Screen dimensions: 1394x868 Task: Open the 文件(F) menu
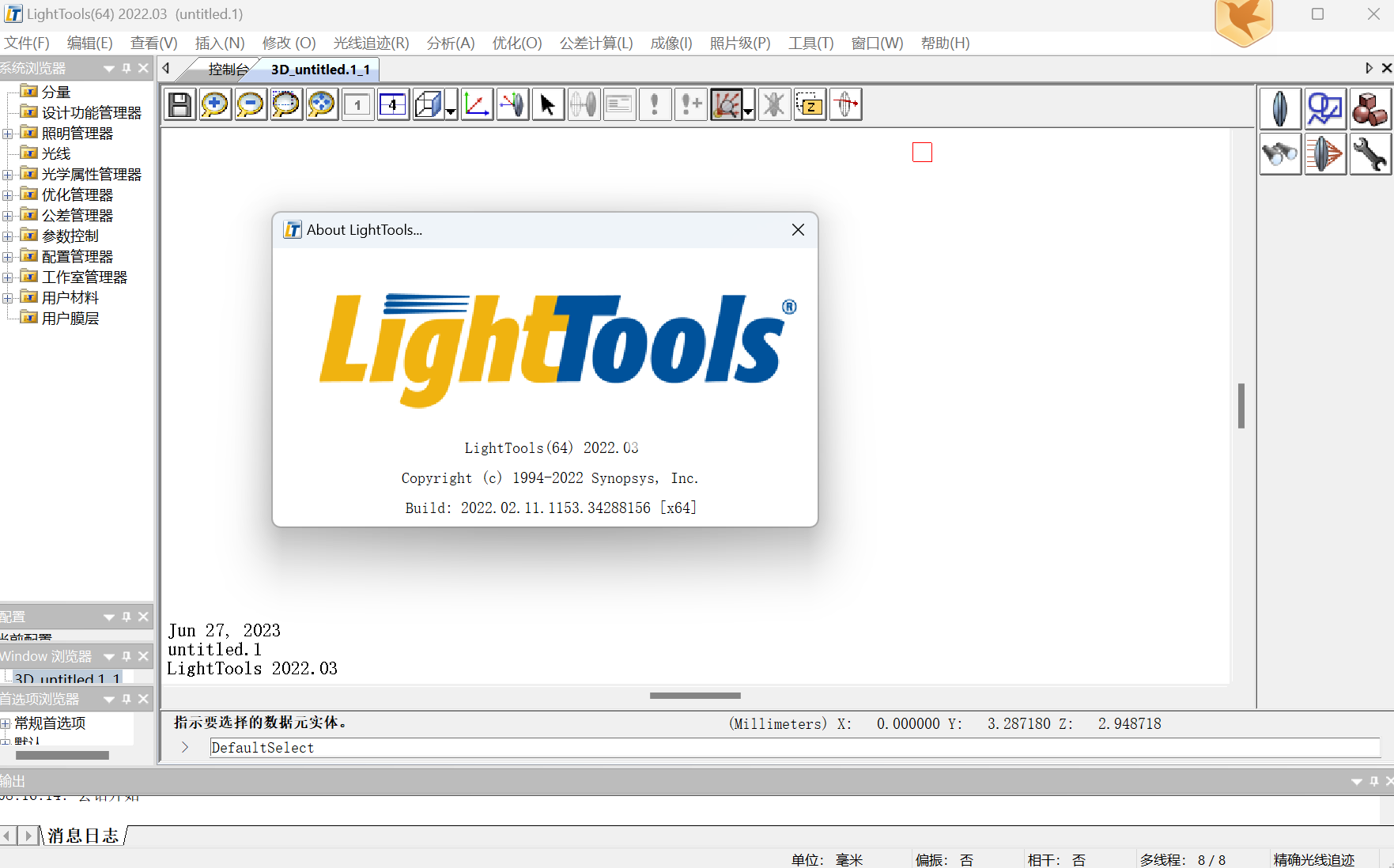(x=27, y=43)
